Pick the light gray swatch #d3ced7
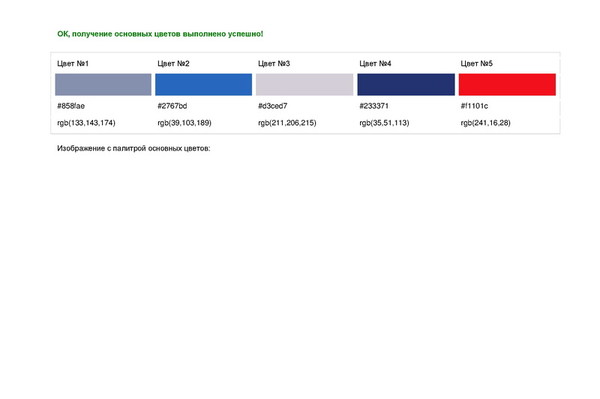The width and height of the screenshot is (600, 399). pyautogui.click(x=305, y=85)
